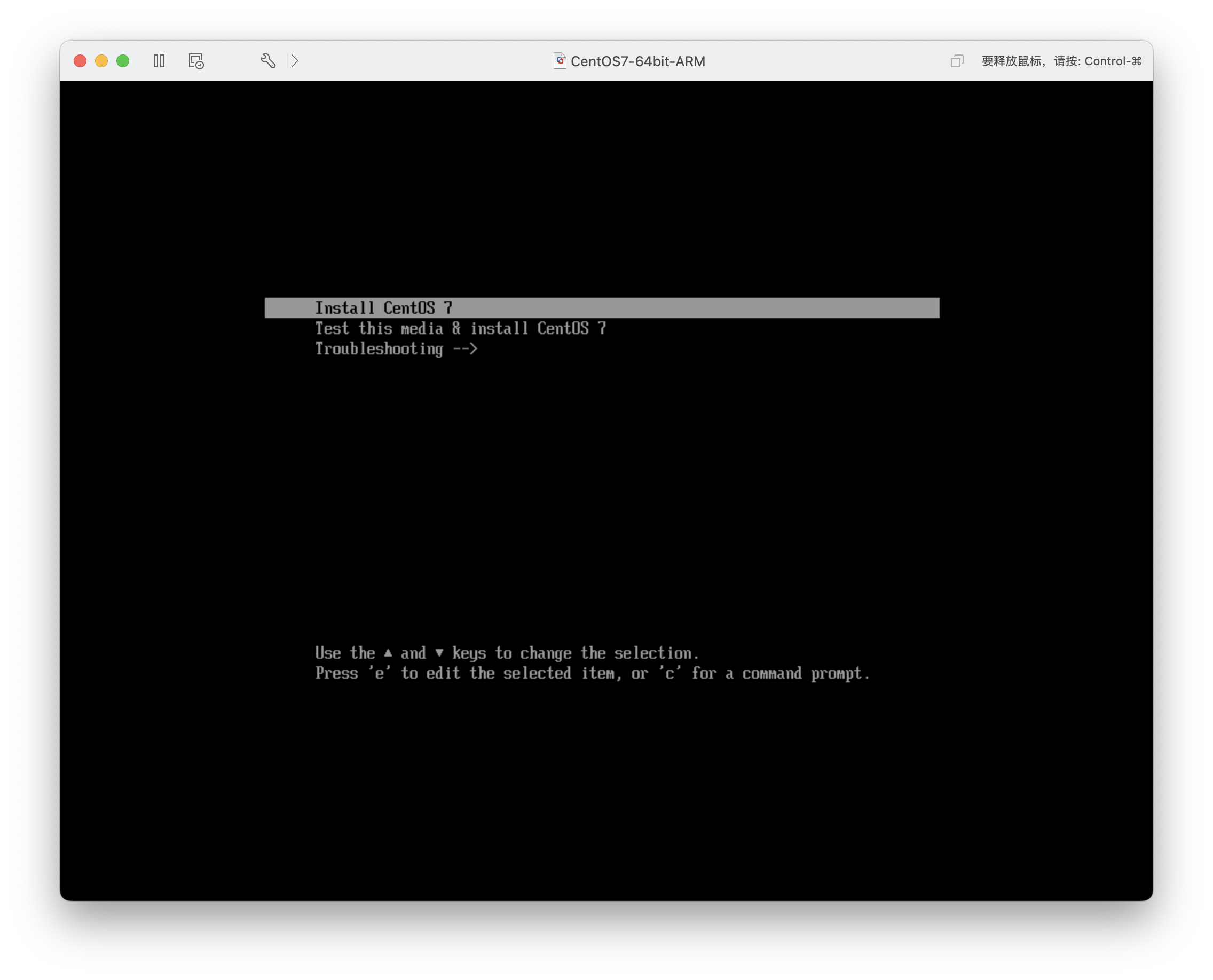
Task: Expand the toolbar chevron arrow
Action: (295, 61)
